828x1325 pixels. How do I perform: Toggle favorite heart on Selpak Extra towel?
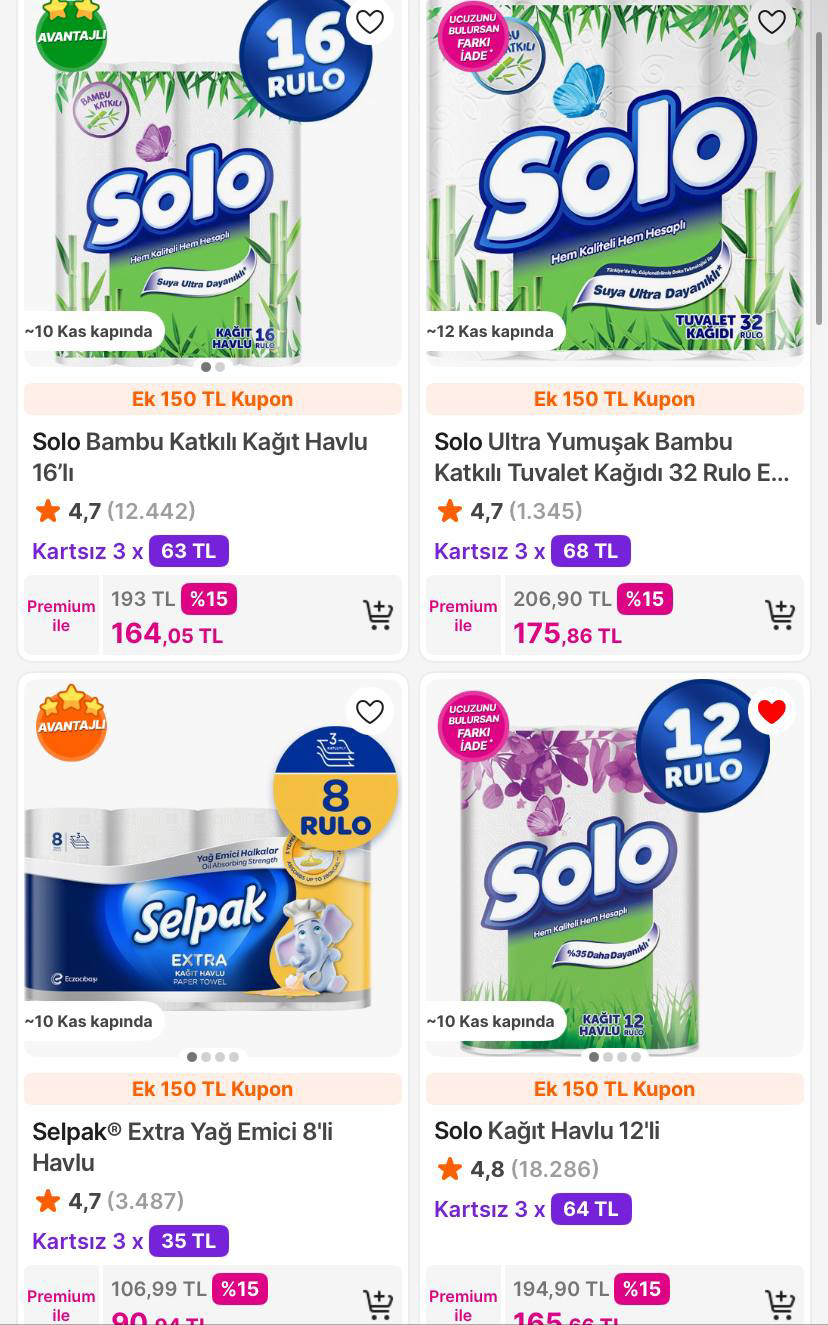tap(370, 711)
